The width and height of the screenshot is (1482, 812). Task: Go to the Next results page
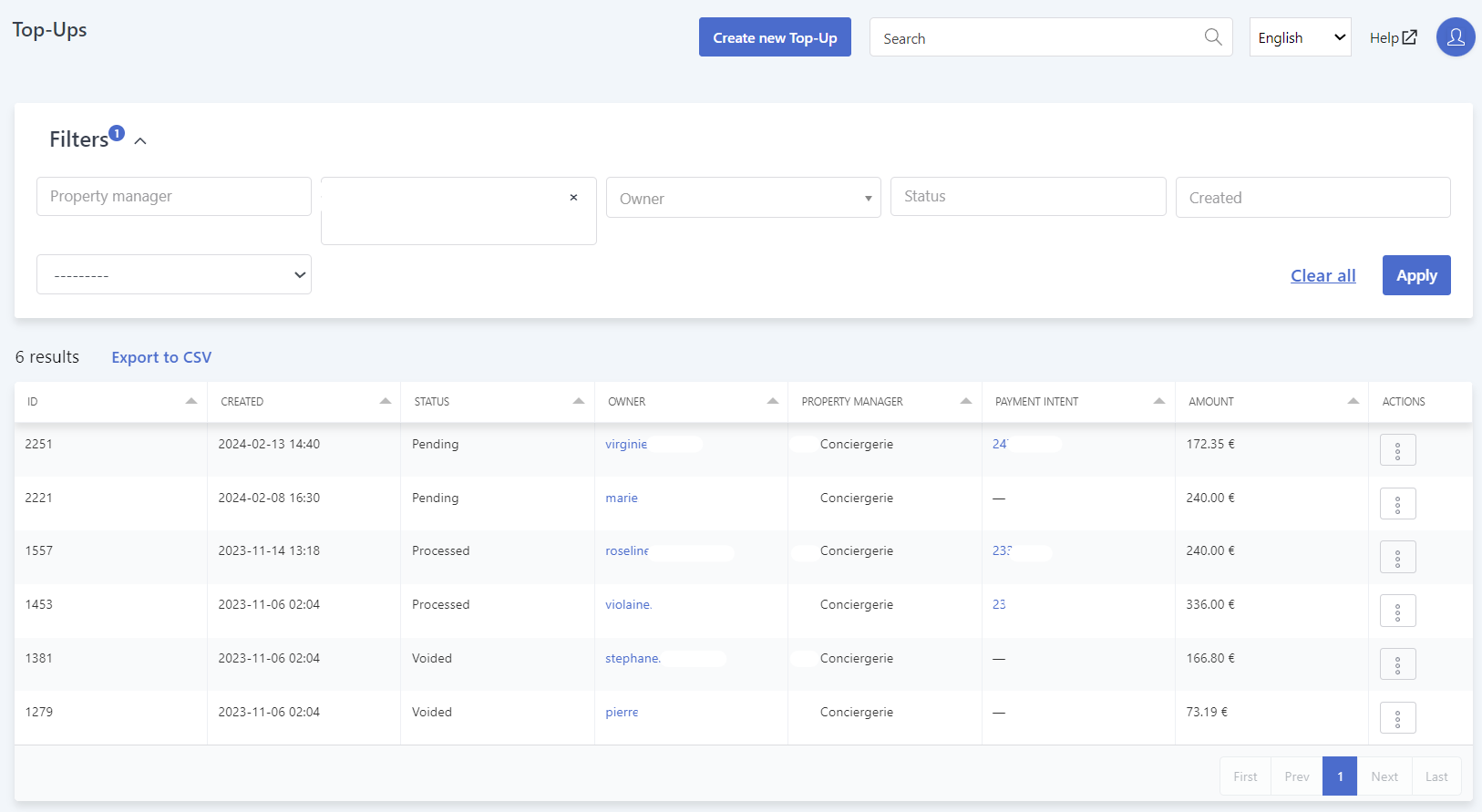click(1384, 776)
